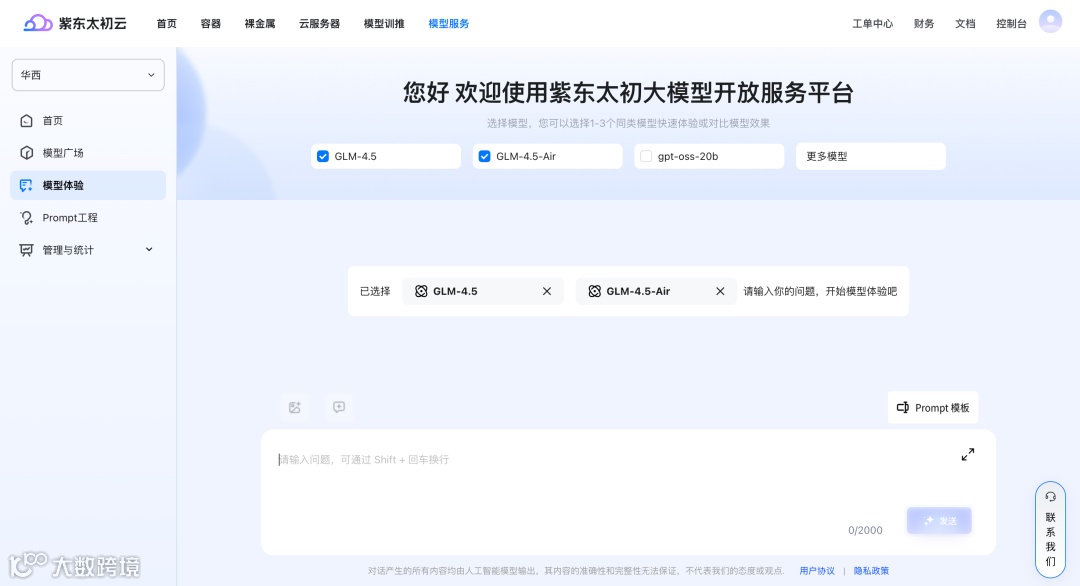This screenshot has height=586, width=1080.
Task: Click the 0/2000 character counter
Action: [x=865, y=530]
